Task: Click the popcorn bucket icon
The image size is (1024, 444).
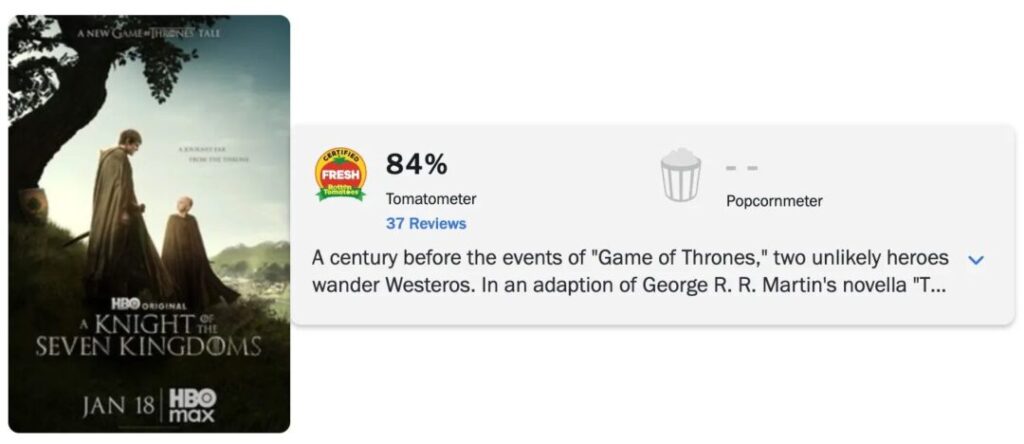Action: click(681, 175)
